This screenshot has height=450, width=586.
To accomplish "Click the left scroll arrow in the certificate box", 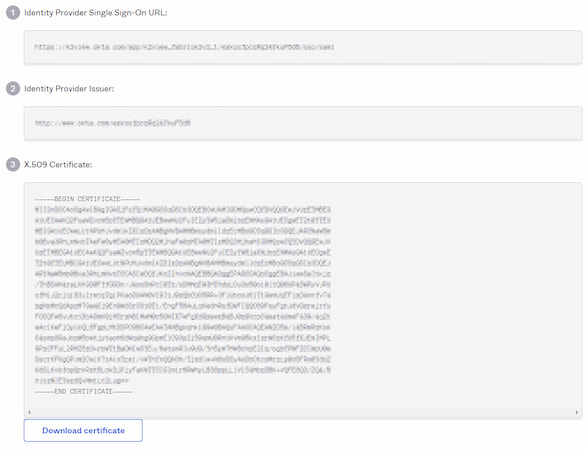I will [29, 412].
